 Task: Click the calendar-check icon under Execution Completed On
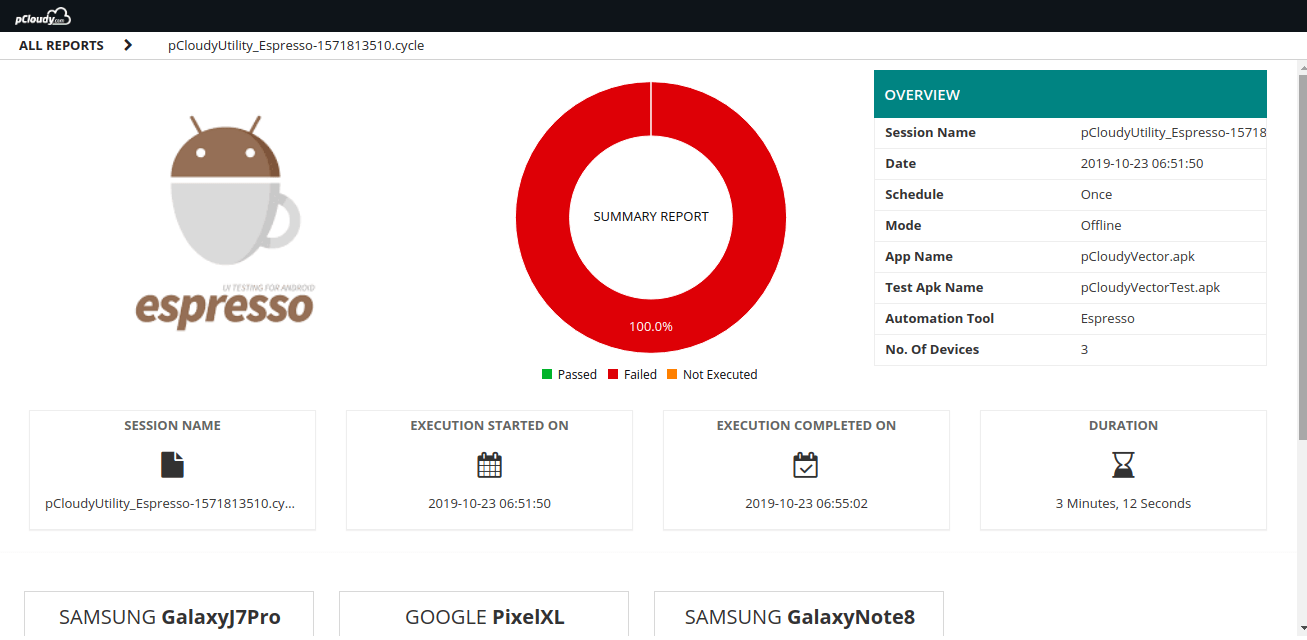click(806, 465)
